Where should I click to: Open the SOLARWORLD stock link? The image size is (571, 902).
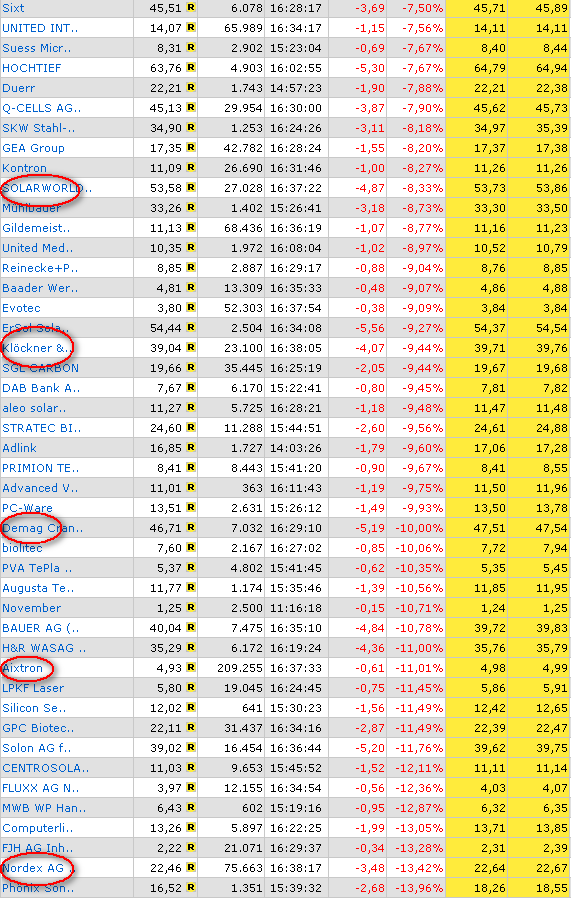click(x=47, y=188)
